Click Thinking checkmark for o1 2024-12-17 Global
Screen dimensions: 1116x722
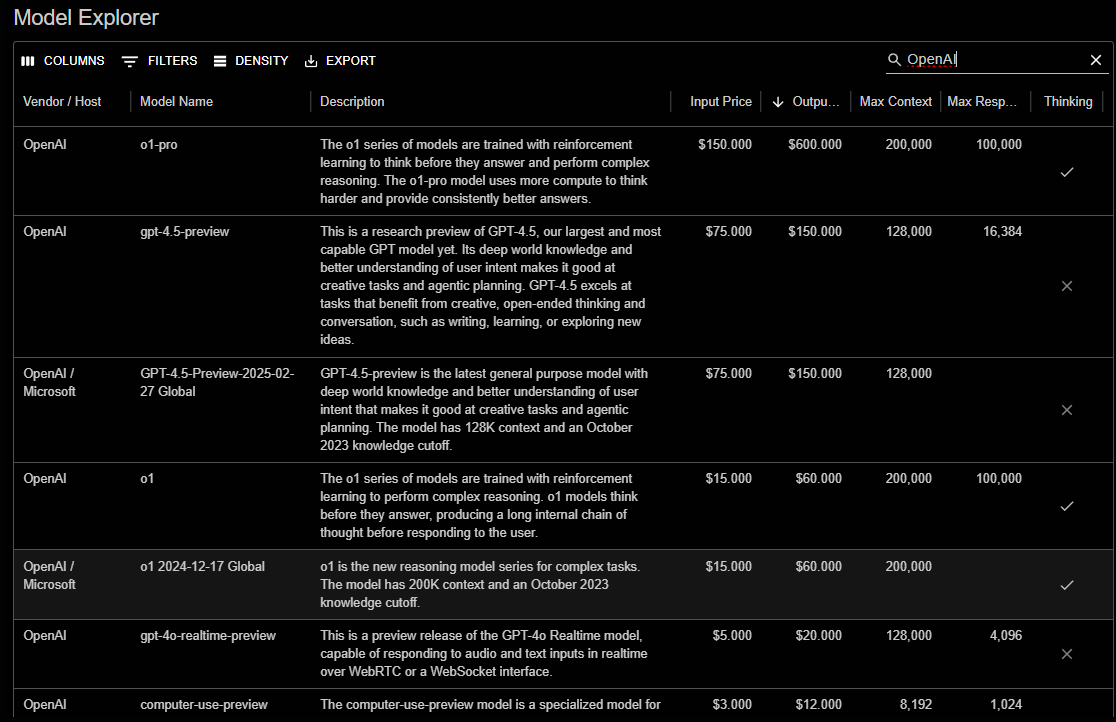pyautogui.click(x=1067, y=585)
